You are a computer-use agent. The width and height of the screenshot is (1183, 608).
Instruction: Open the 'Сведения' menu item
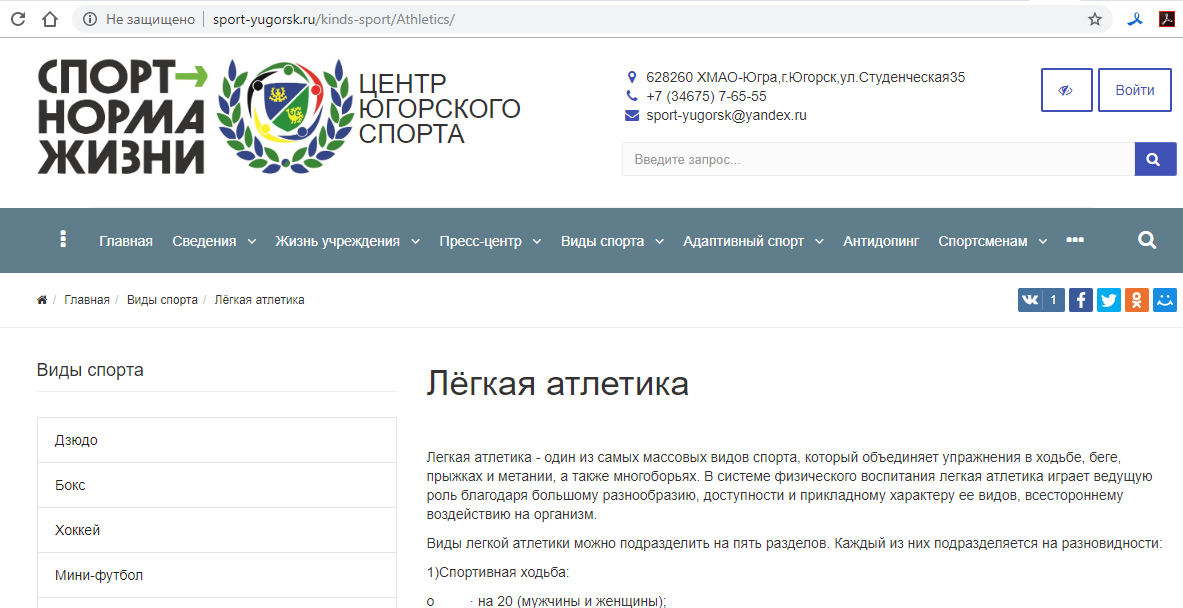click(x=204, y=241)
